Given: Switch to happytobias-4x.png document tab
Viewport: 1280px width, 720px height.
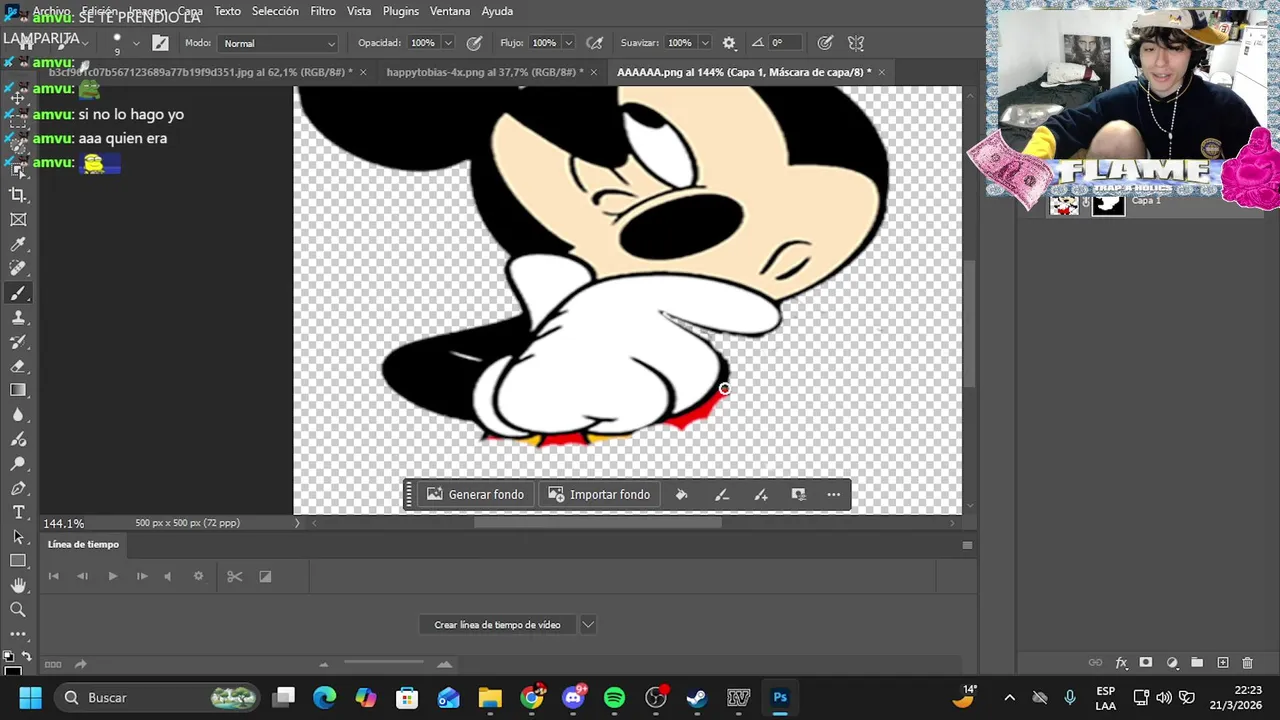Looking at the screenshot, I should (484, 72).
